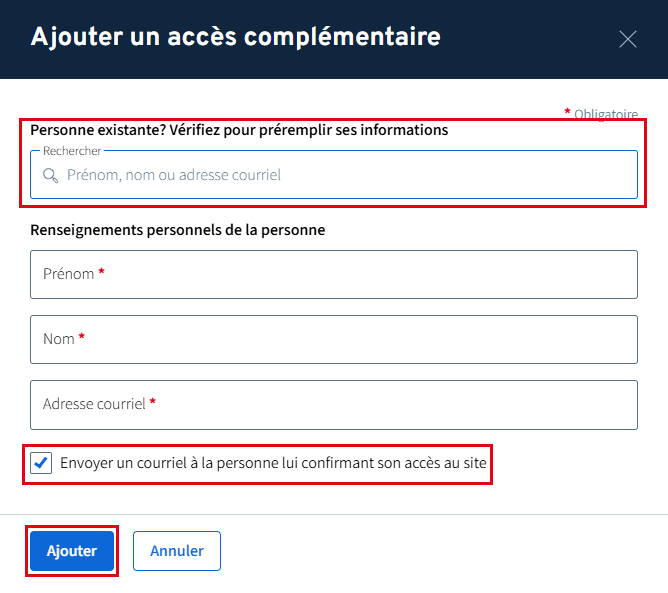This screenshot has height=593, width=668.
Task: Click the 'Ajouter un accès complémentaire' title
Action: [236, 38]
